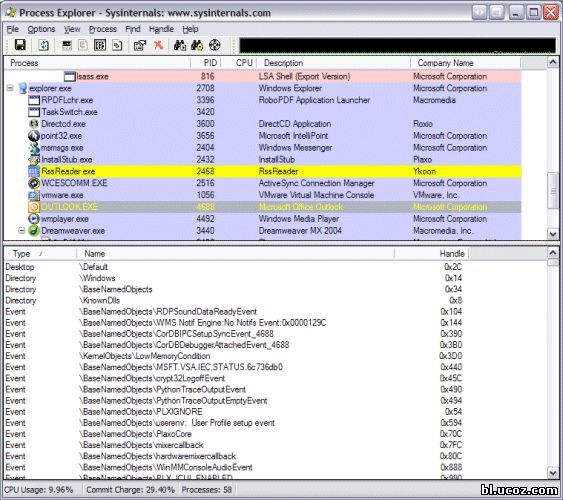Click the 'CPU Usage: 9.96%' status entry
Image resolution: width=563 pixels, height=500 pixels.
click(39, 490)
